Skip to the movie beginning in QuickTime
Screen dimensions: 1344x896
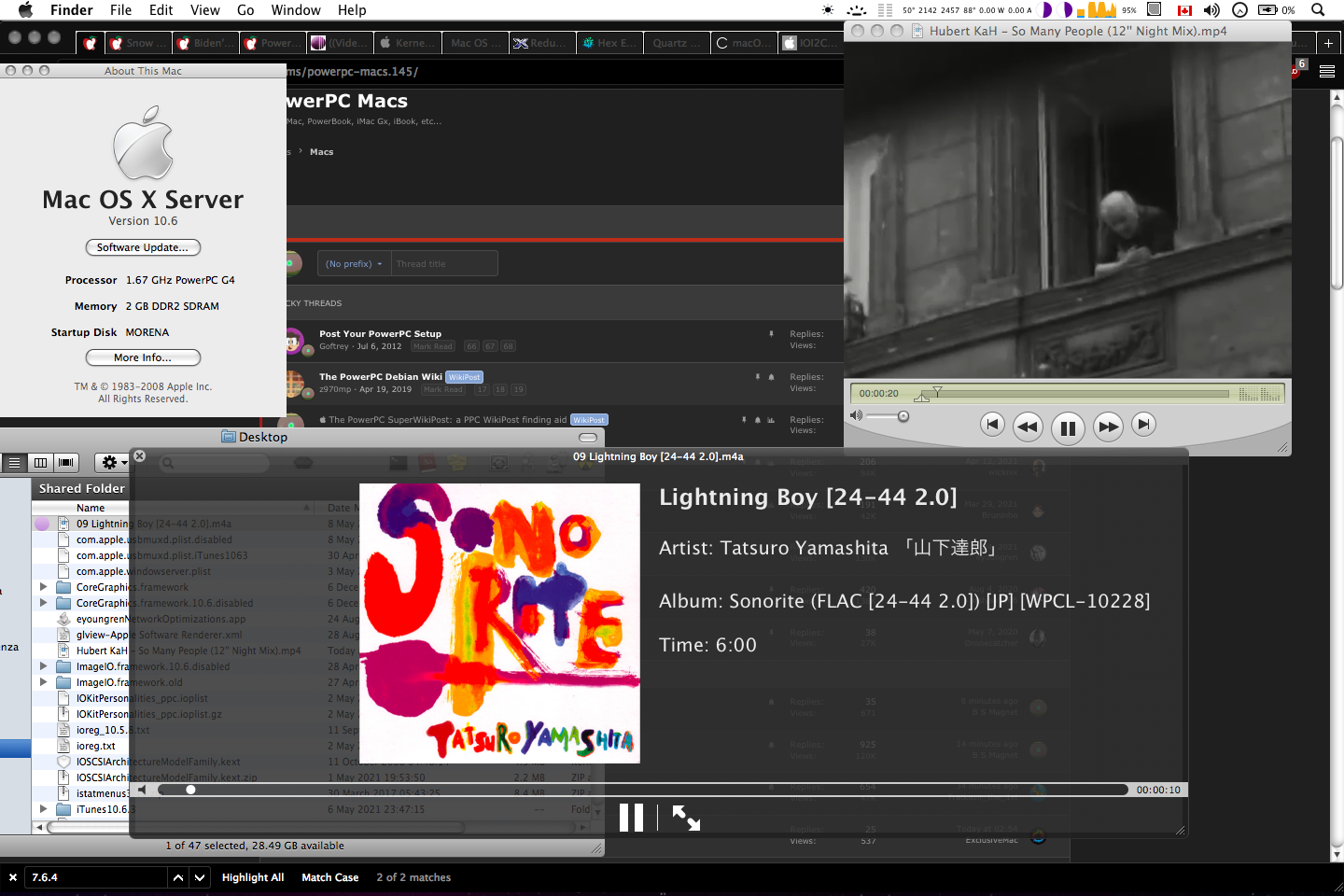click(992, 425)
